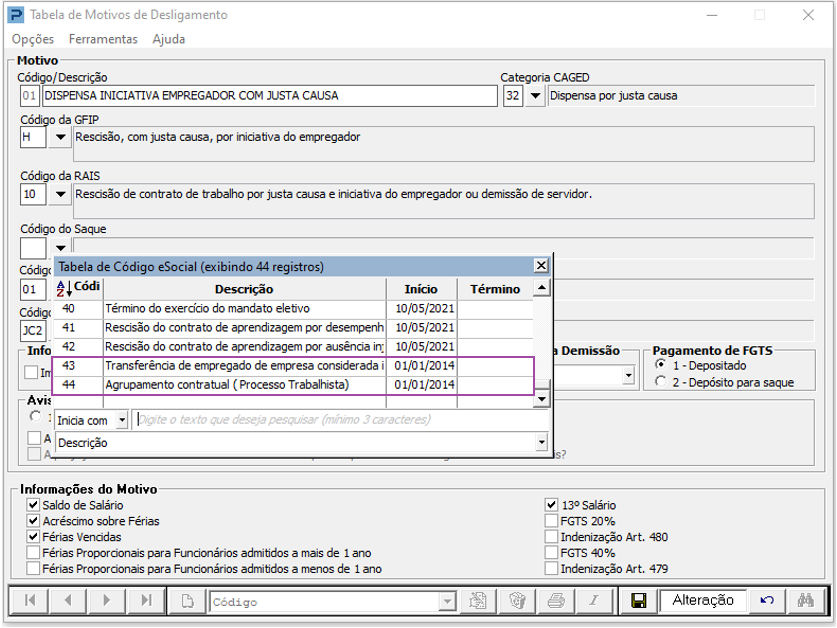Toggle the 13º Salário checkbox

point(551,505)
